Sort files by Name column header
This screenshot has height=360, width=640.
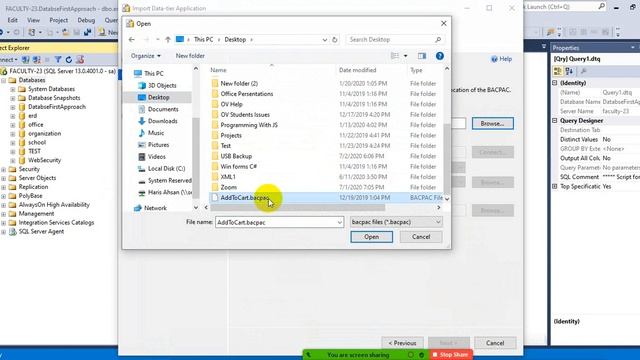[x=218, y=70]
